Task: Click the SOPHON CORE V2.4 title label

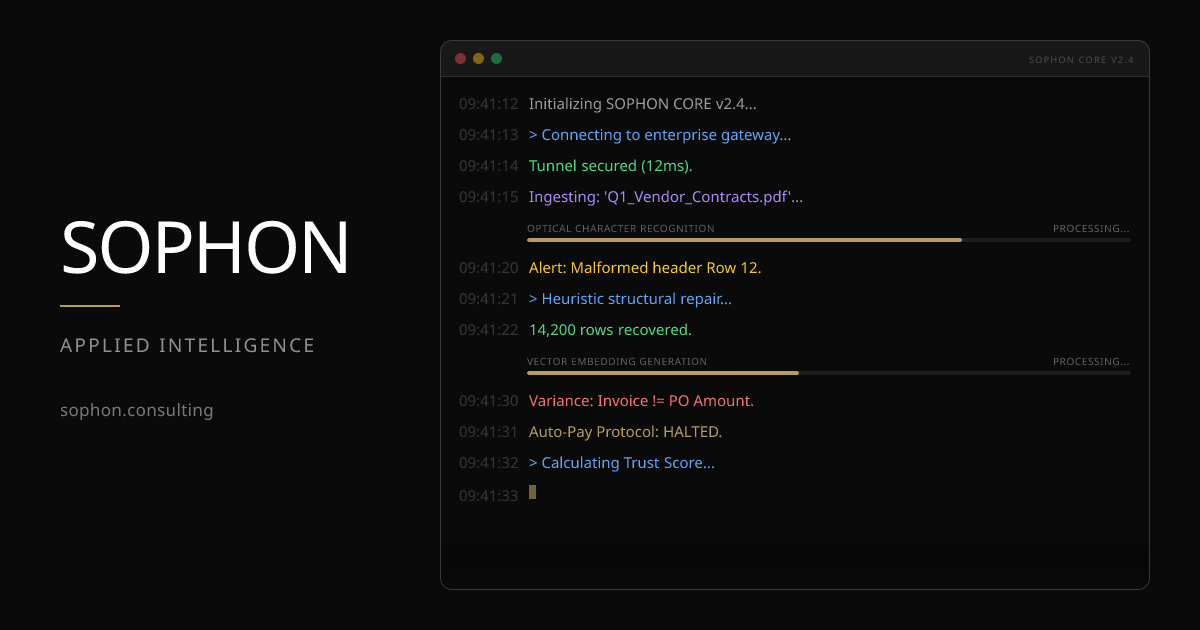Action: tap(1081, 60)
